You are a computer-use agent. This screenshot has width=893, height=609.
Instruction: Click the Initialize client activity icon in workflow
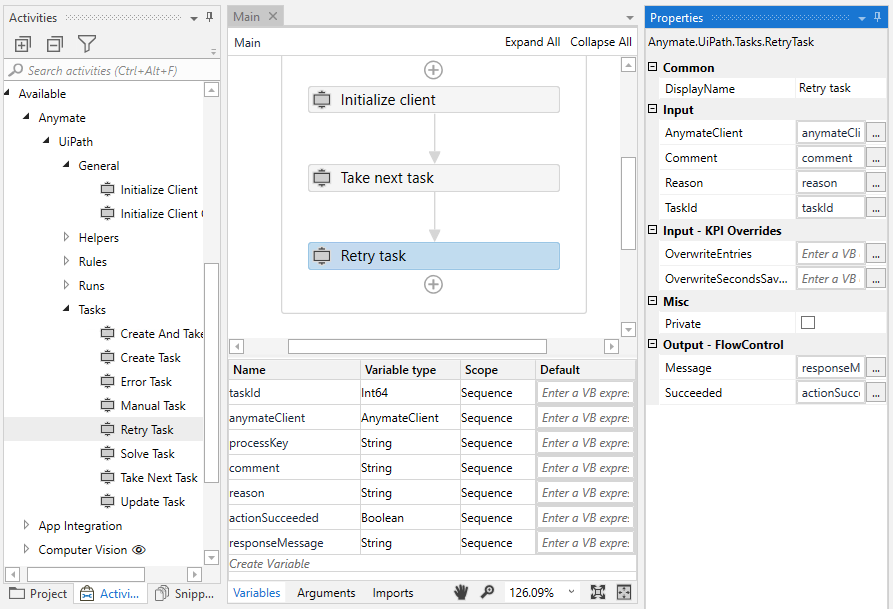pos(322,100)
